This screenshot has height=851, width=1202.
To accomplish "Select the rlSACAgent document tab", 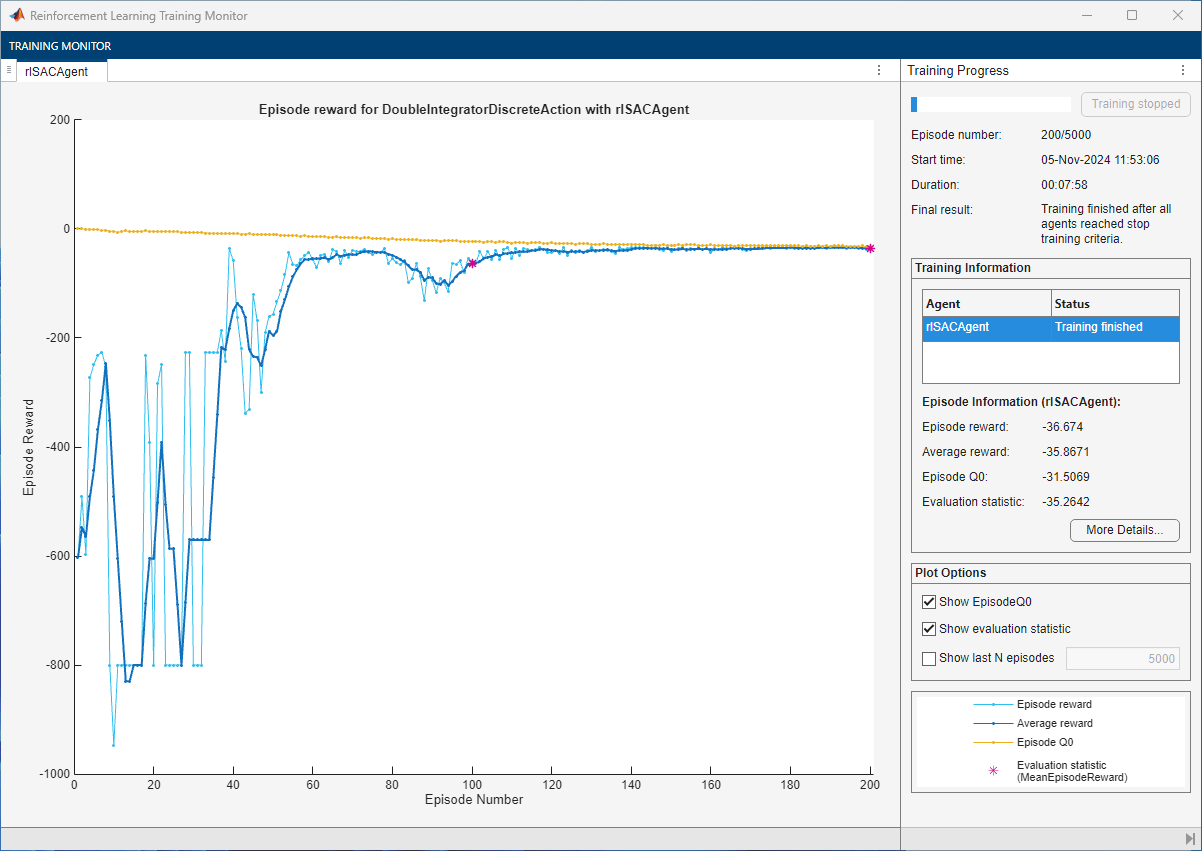I will 56,71.
